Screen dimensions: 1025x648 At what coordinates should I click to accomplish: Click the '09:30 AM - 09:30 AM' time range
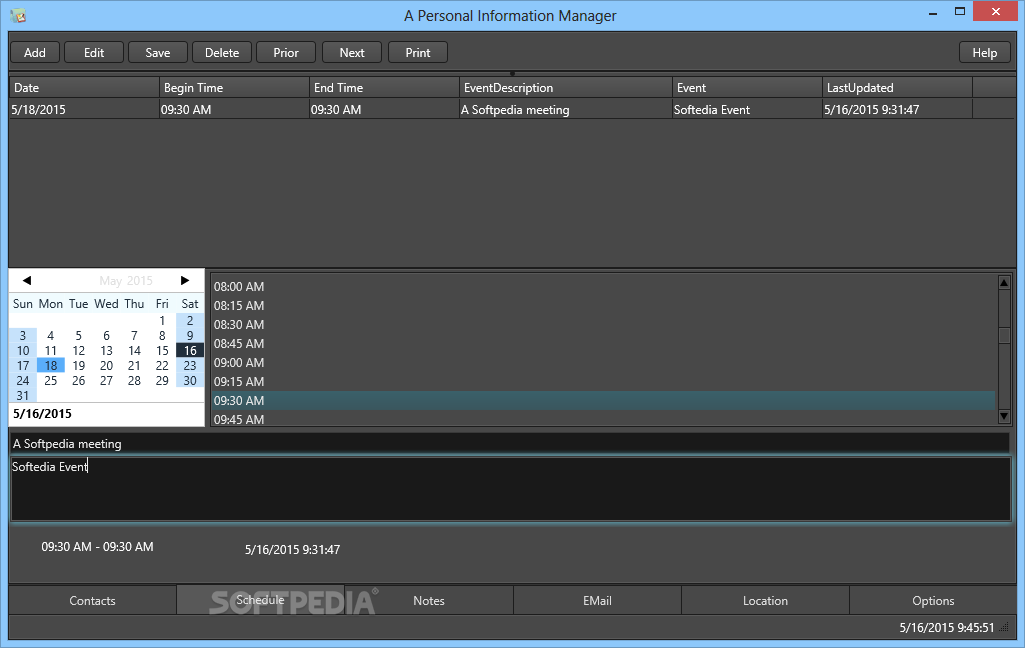tap(97, 547)
